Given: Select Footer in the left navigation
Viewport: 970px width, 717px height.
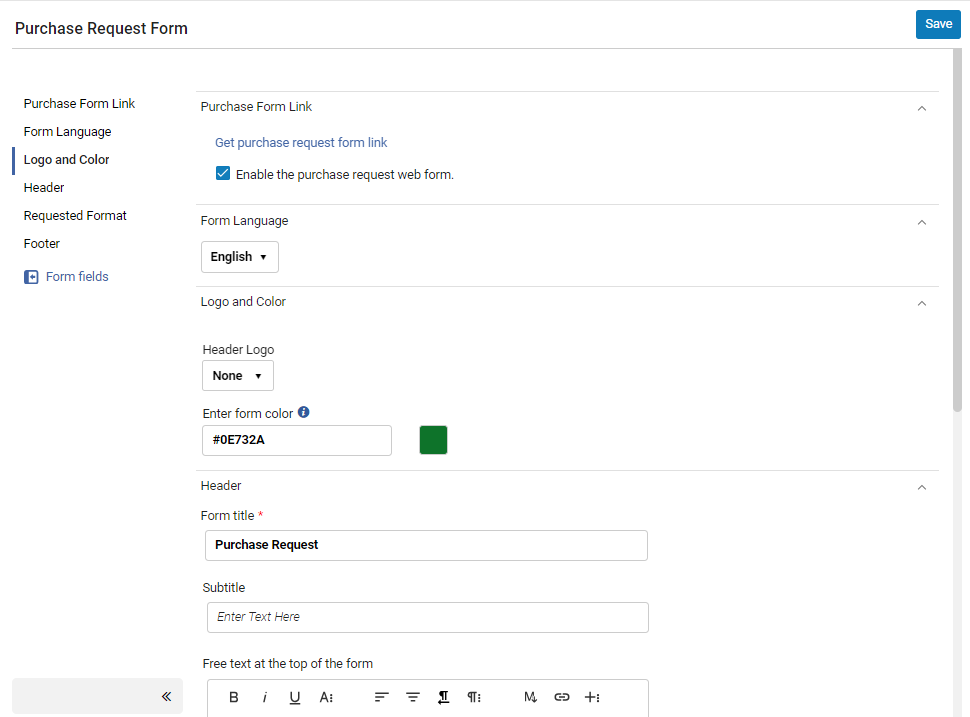Looking at the screenshot, I should [42, 244].
